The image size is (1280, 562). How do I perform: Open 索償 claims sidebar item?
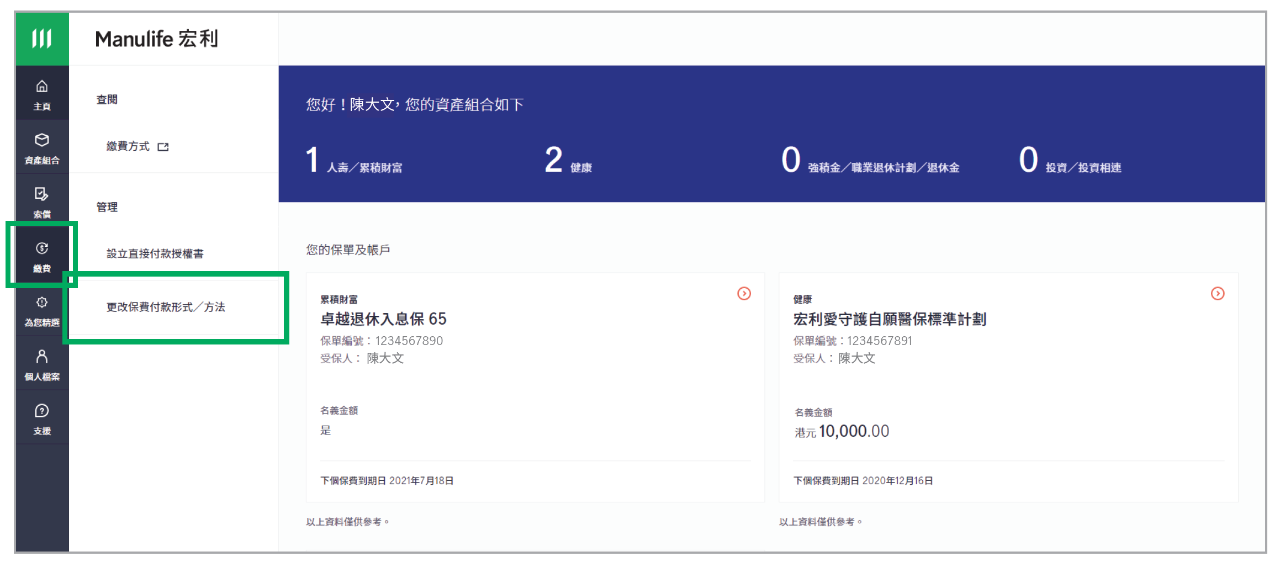(x=42, y=201)
